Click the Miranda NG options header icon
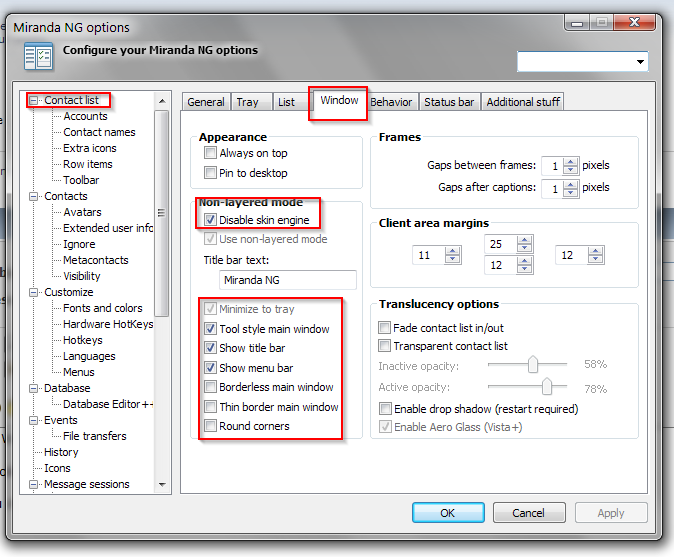The image size is (674, 557). pyautogui.click(x=38, y=56)
